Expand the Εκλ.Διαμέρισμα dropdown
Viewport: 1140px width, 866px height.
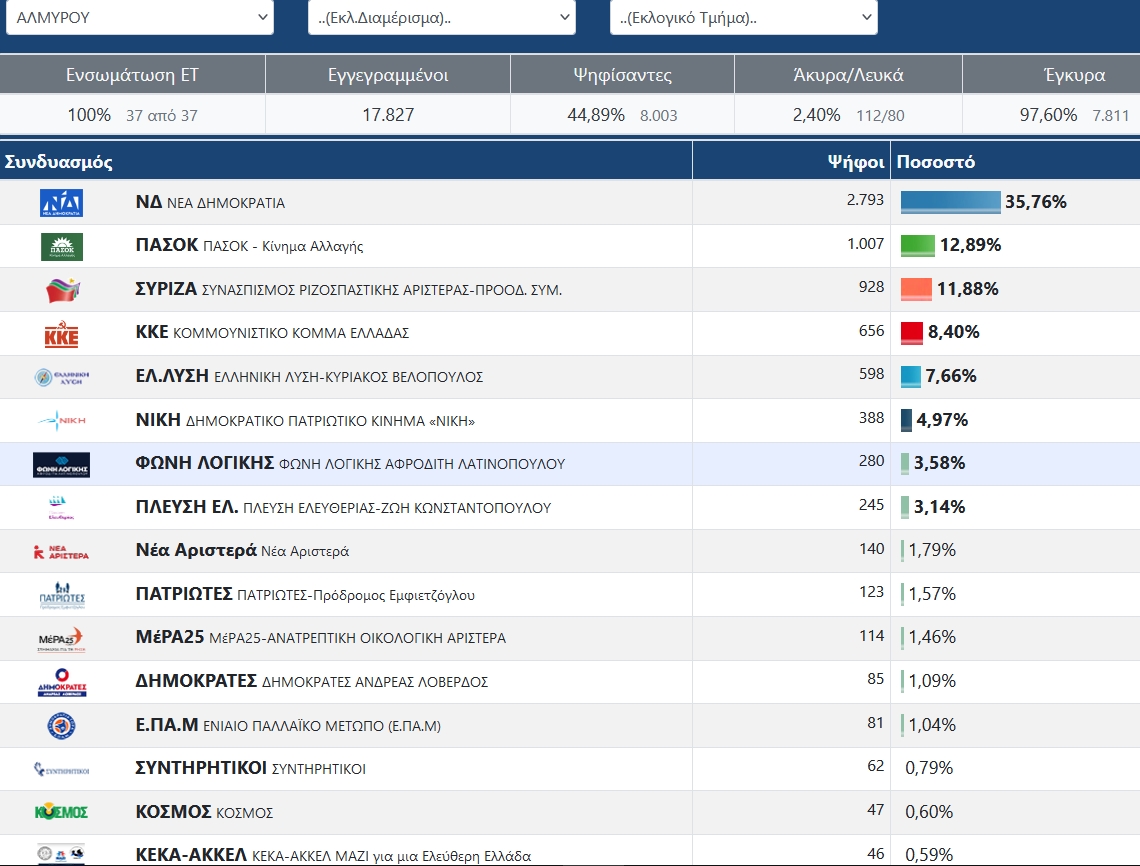pyautogui.click(x=441, y=17)
